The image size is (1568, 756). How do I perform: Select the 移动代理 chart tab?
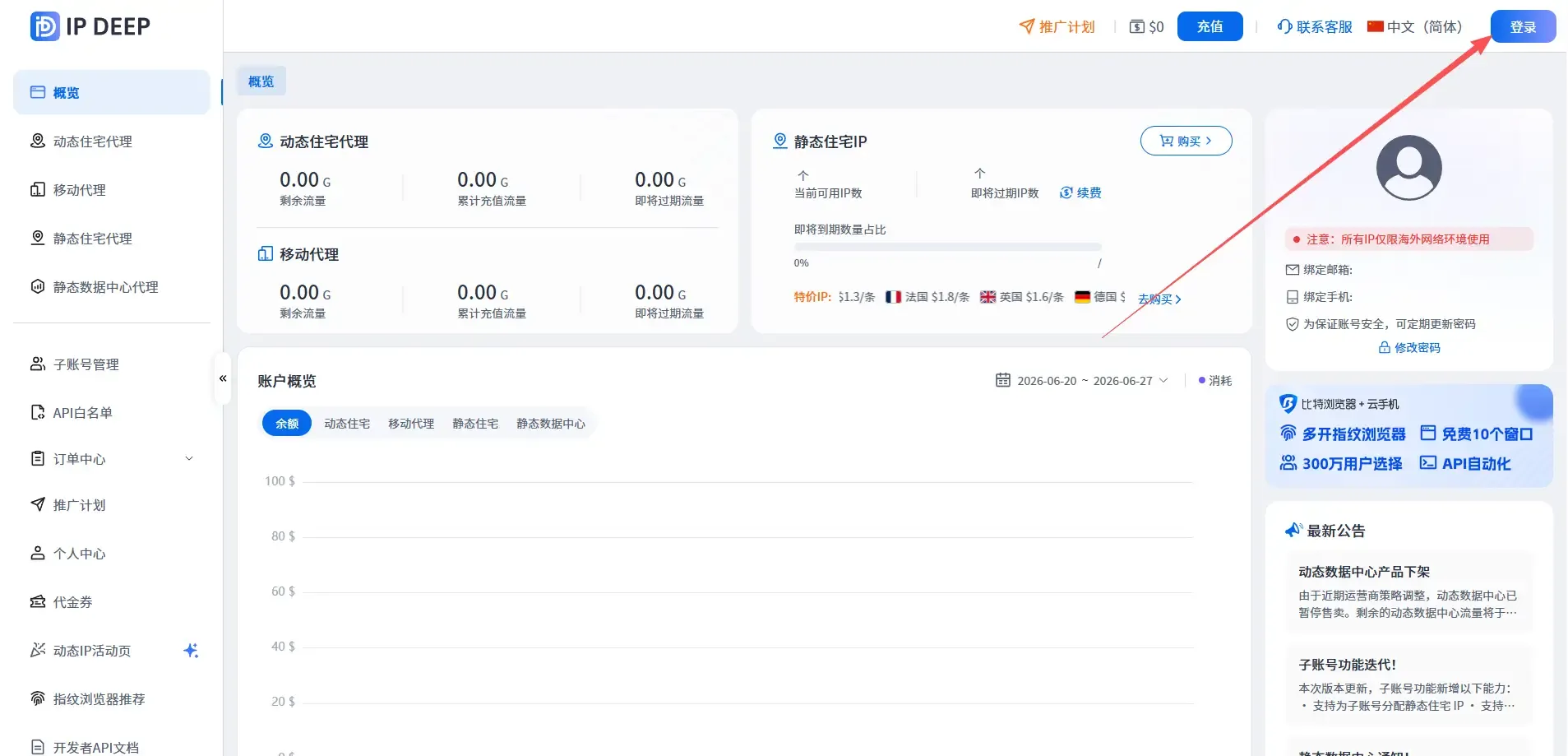[411, 423]
